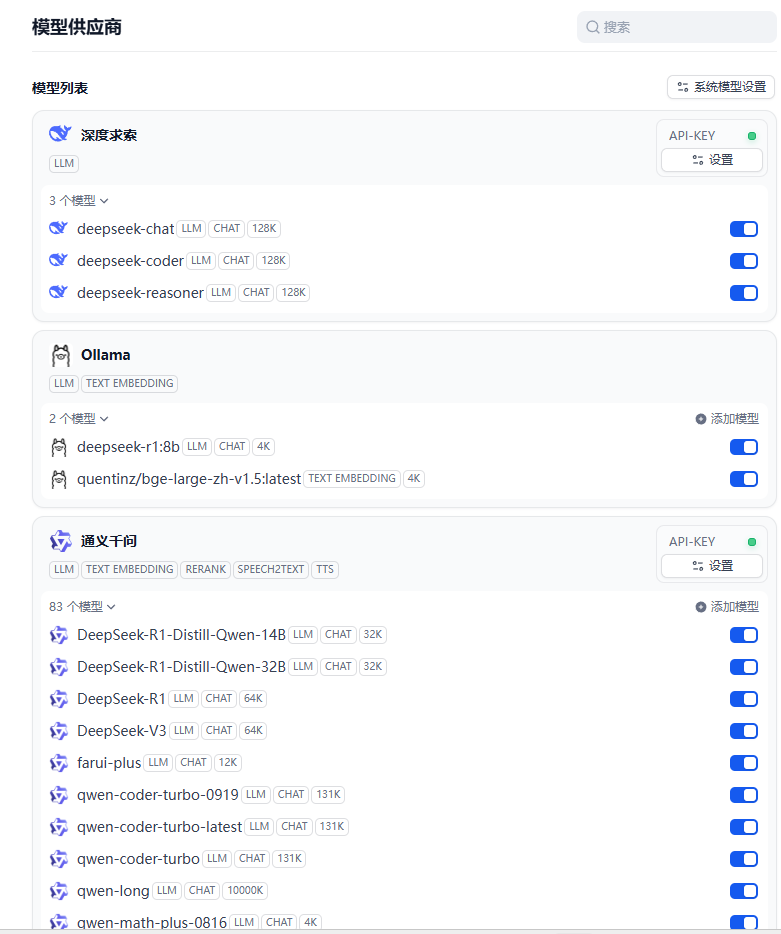
Task: Open 设置 for 通义千问 API key
Action: point(712,566)
